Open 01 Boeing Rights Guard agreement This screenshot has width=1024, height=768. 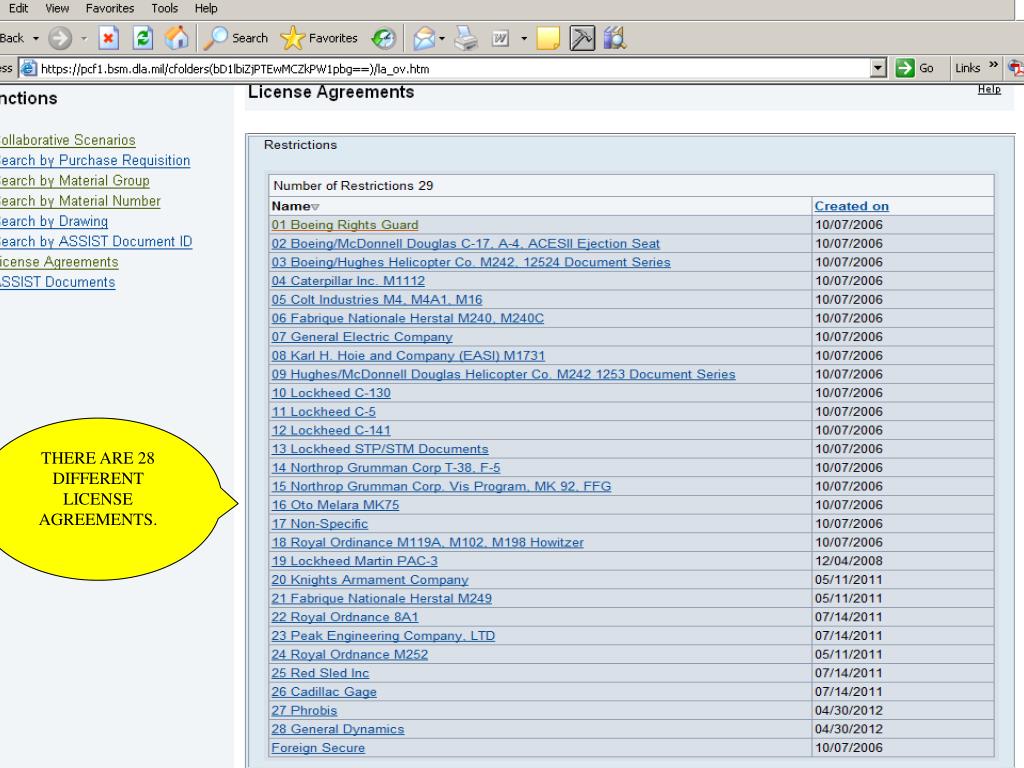[x=345, y=225]
